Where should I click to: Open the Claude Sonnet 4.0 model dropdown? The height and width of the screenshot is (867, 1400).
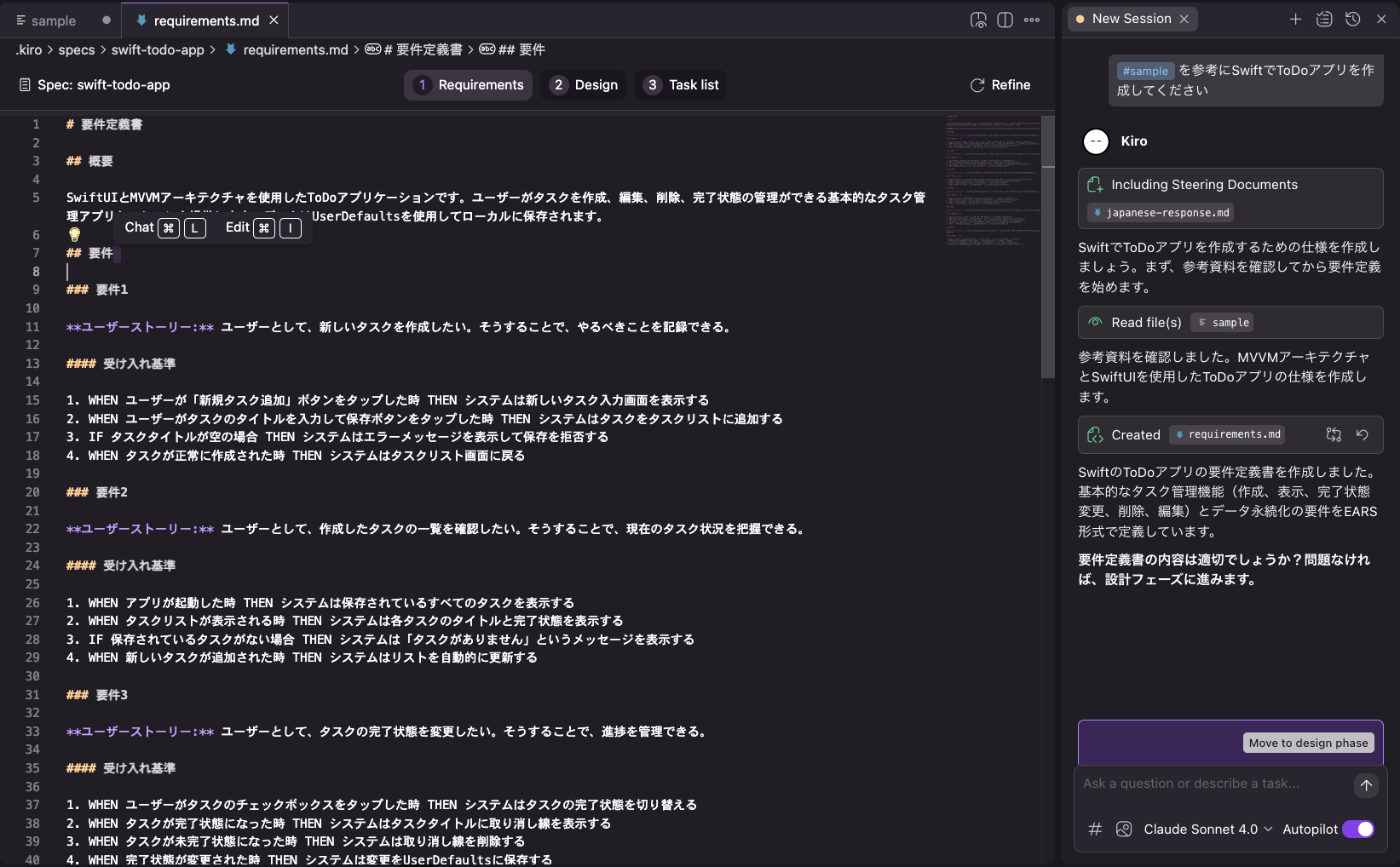pos(1208,829)
